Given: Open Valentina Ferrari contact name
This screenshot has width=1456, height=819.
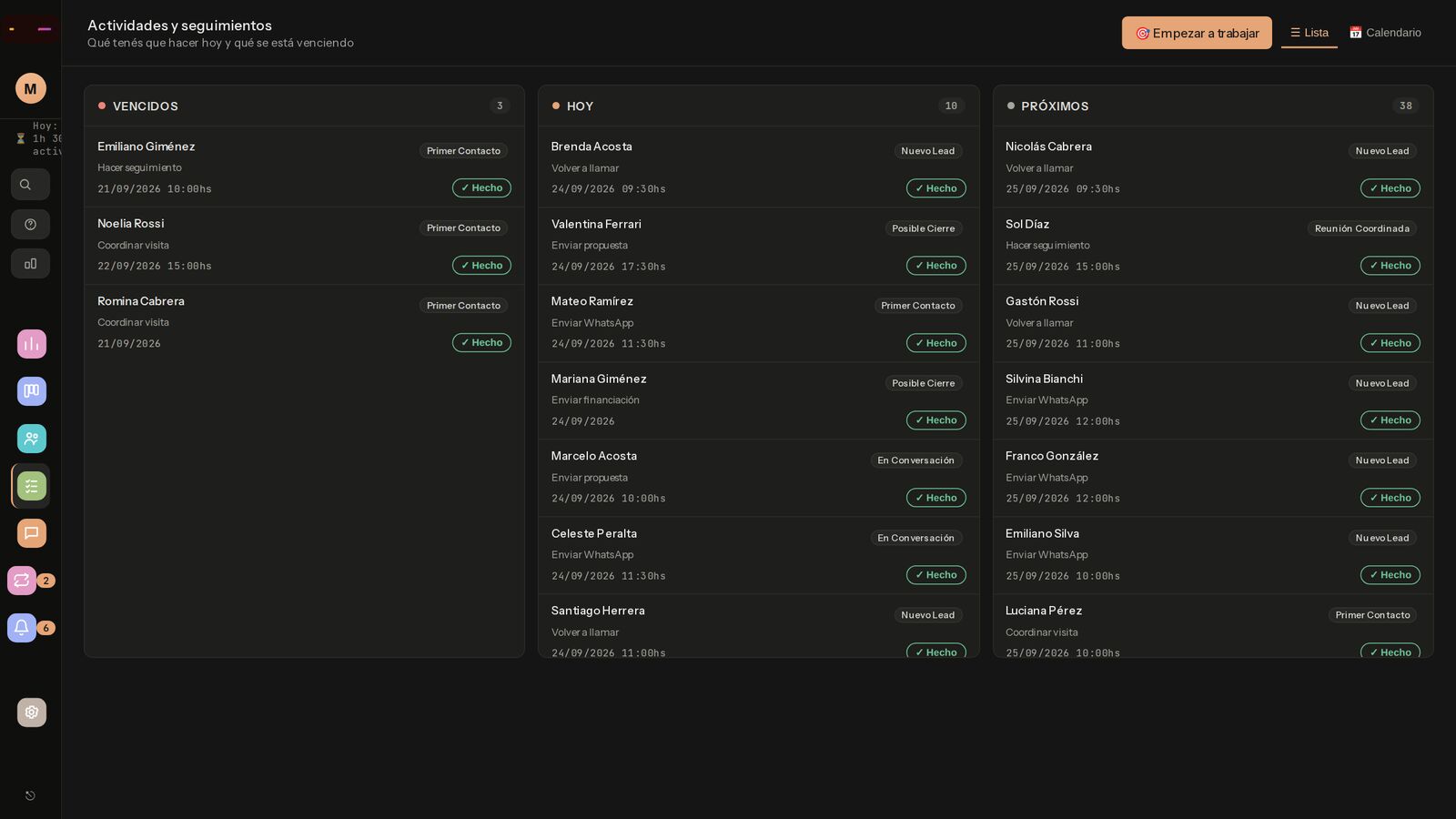Looking at the screenshot, I should (596, 224).
